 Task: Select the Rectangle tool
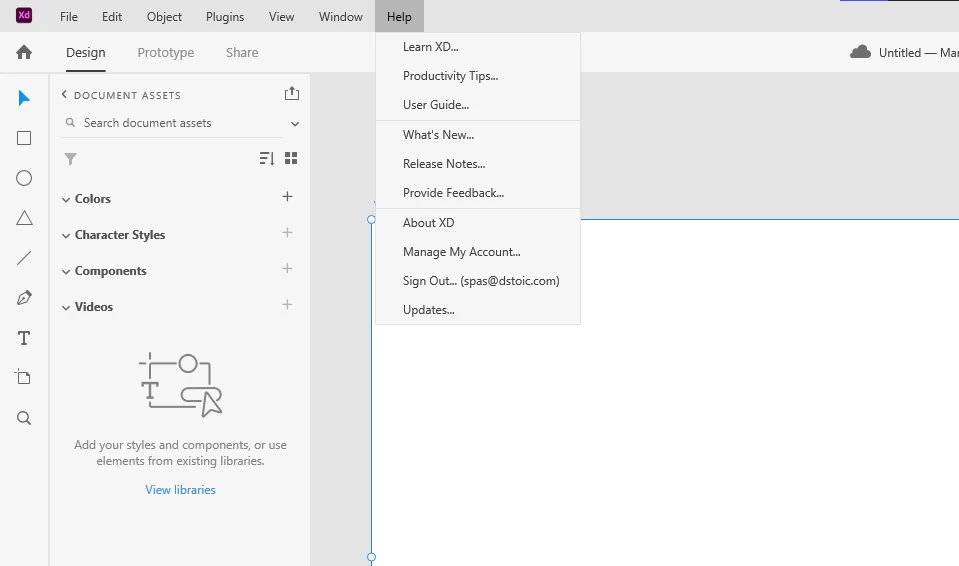pyautogui.click(x=24, y=138)
